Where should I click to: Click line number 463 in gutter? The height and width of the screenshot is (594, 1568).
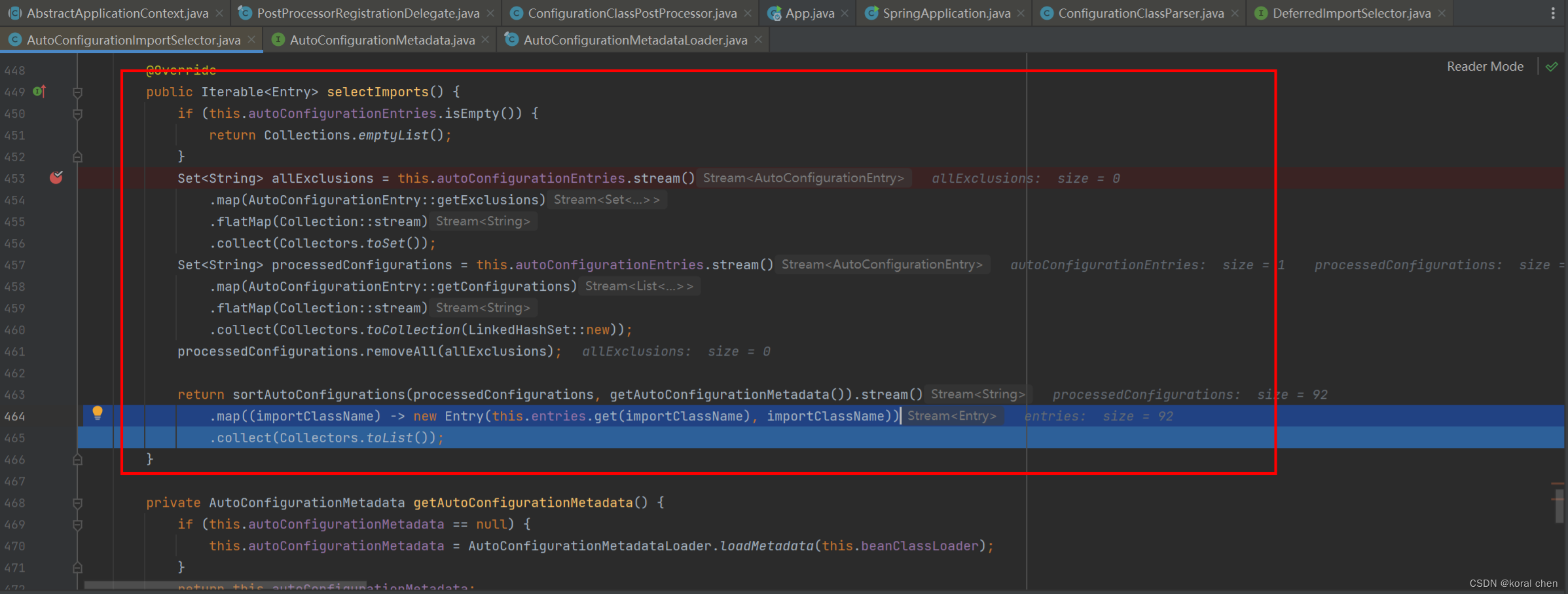coord(14,395)
